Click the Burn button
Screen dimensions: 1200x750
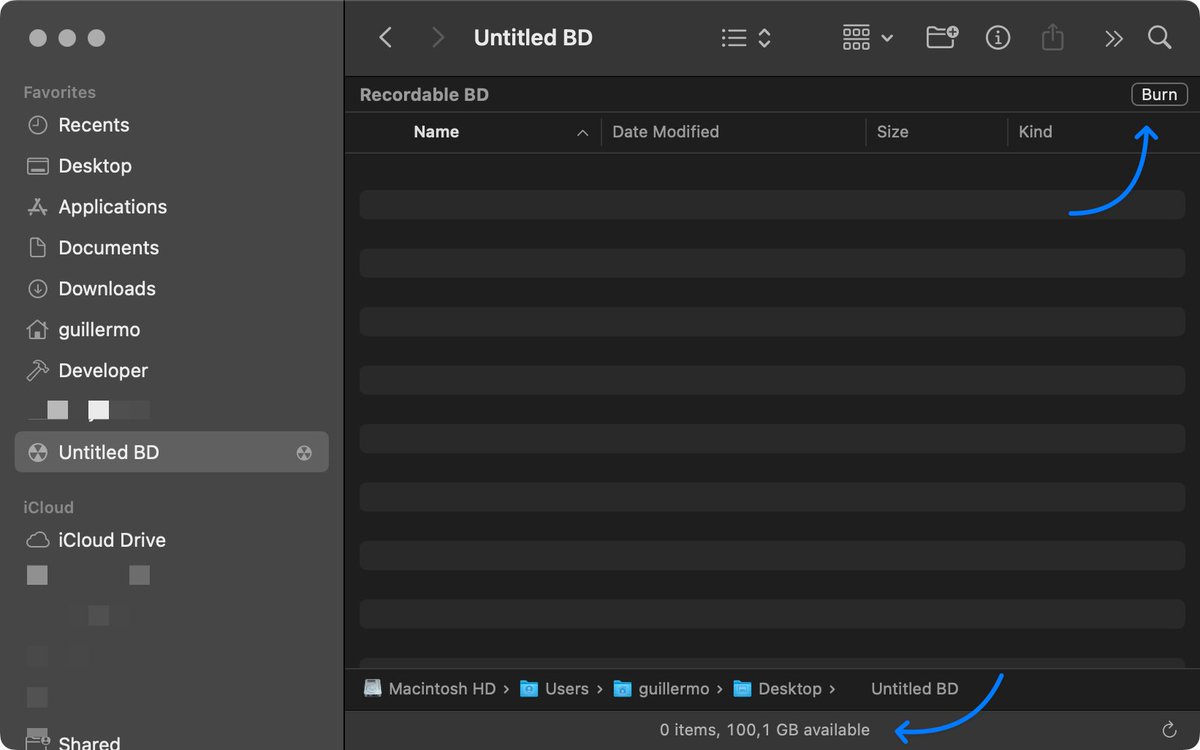click(x=1159, y=95)
